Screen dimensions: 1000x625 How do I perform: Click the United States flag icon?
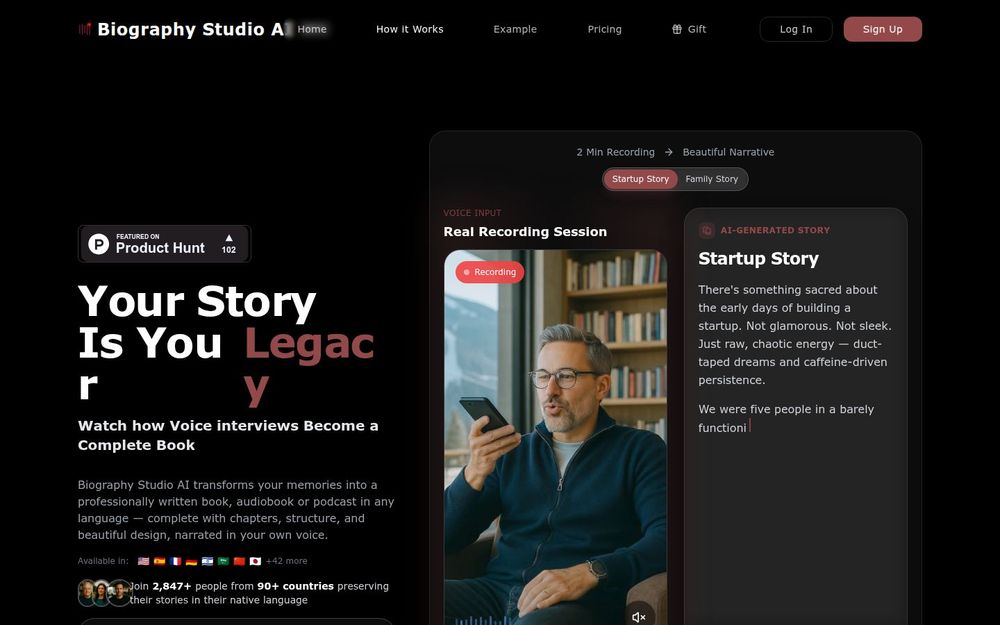(143, 561)
